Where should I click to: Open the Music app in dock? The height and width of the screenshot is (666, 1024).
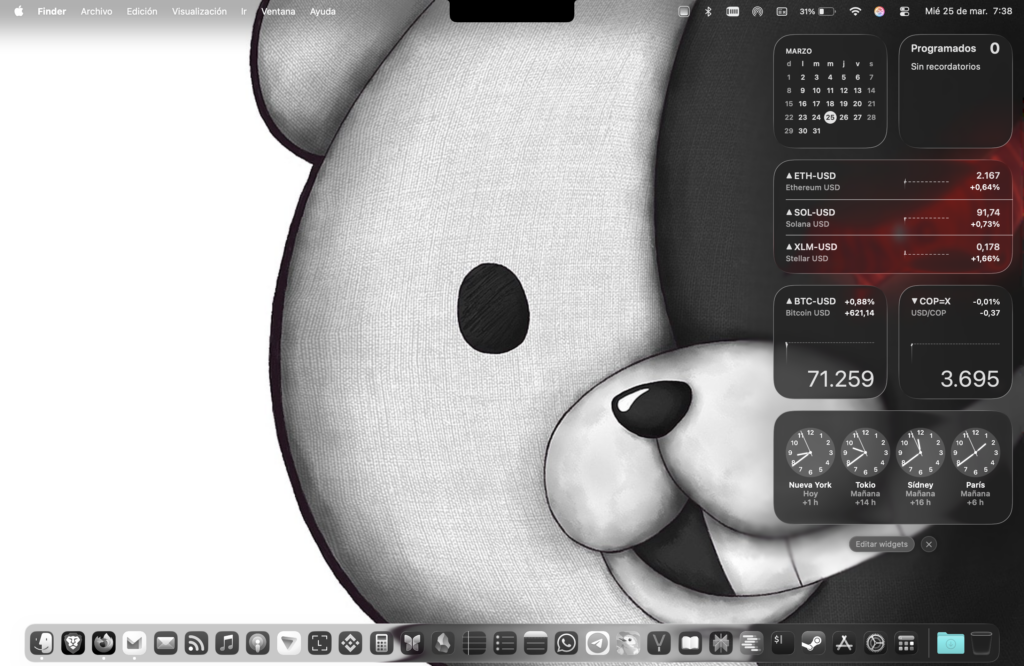pos(227,643)
